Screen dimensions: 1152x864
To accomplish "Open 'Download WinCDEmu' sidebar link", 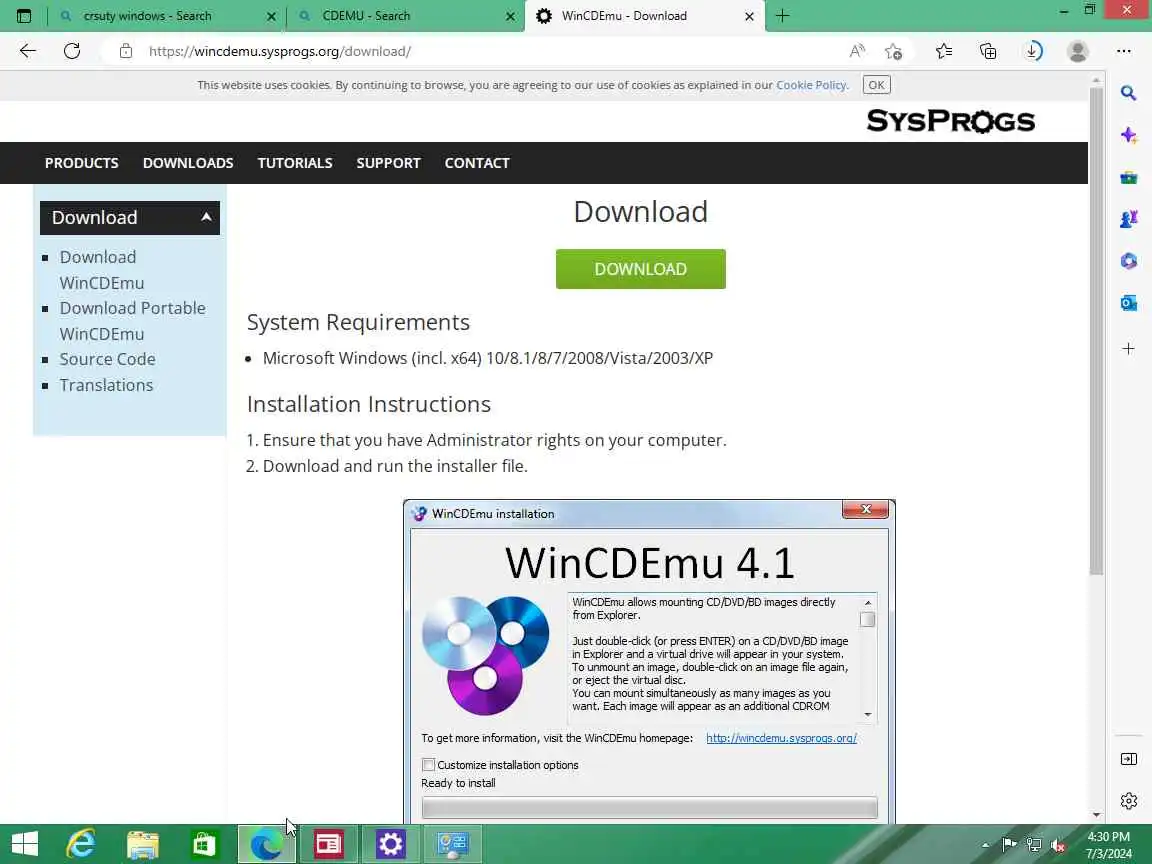I will (x=102, y=270).
